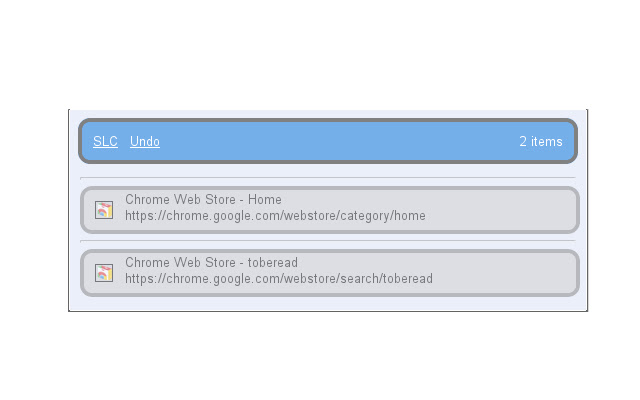Click the webstore/category/home URL
Screen dimensions: 640x400
[x=275, y=216]
